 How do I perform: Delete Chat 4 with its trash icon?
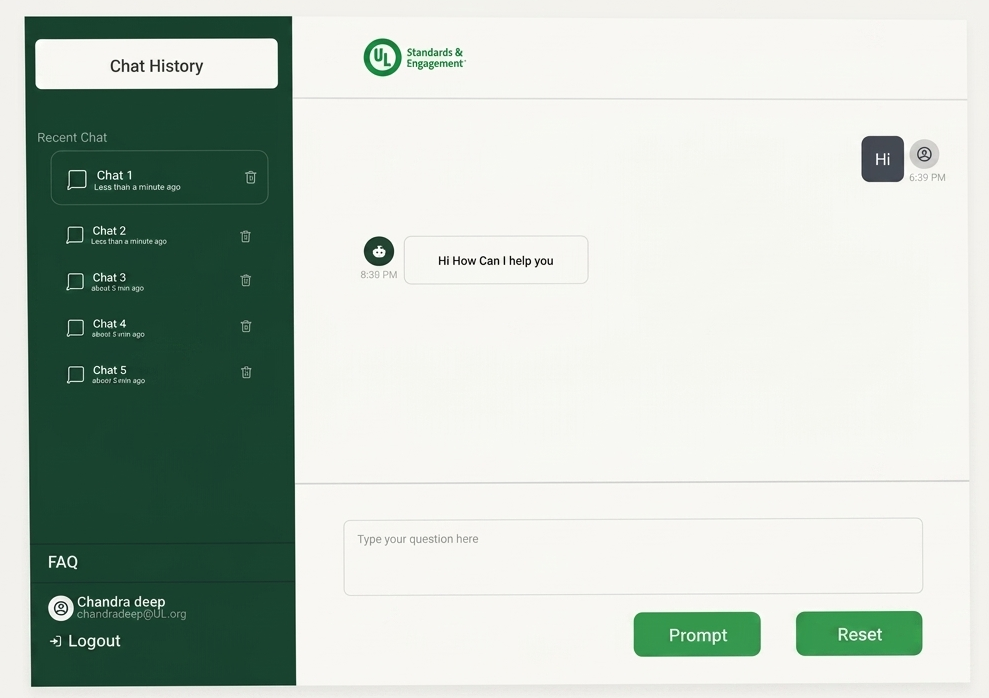(246, 326)
